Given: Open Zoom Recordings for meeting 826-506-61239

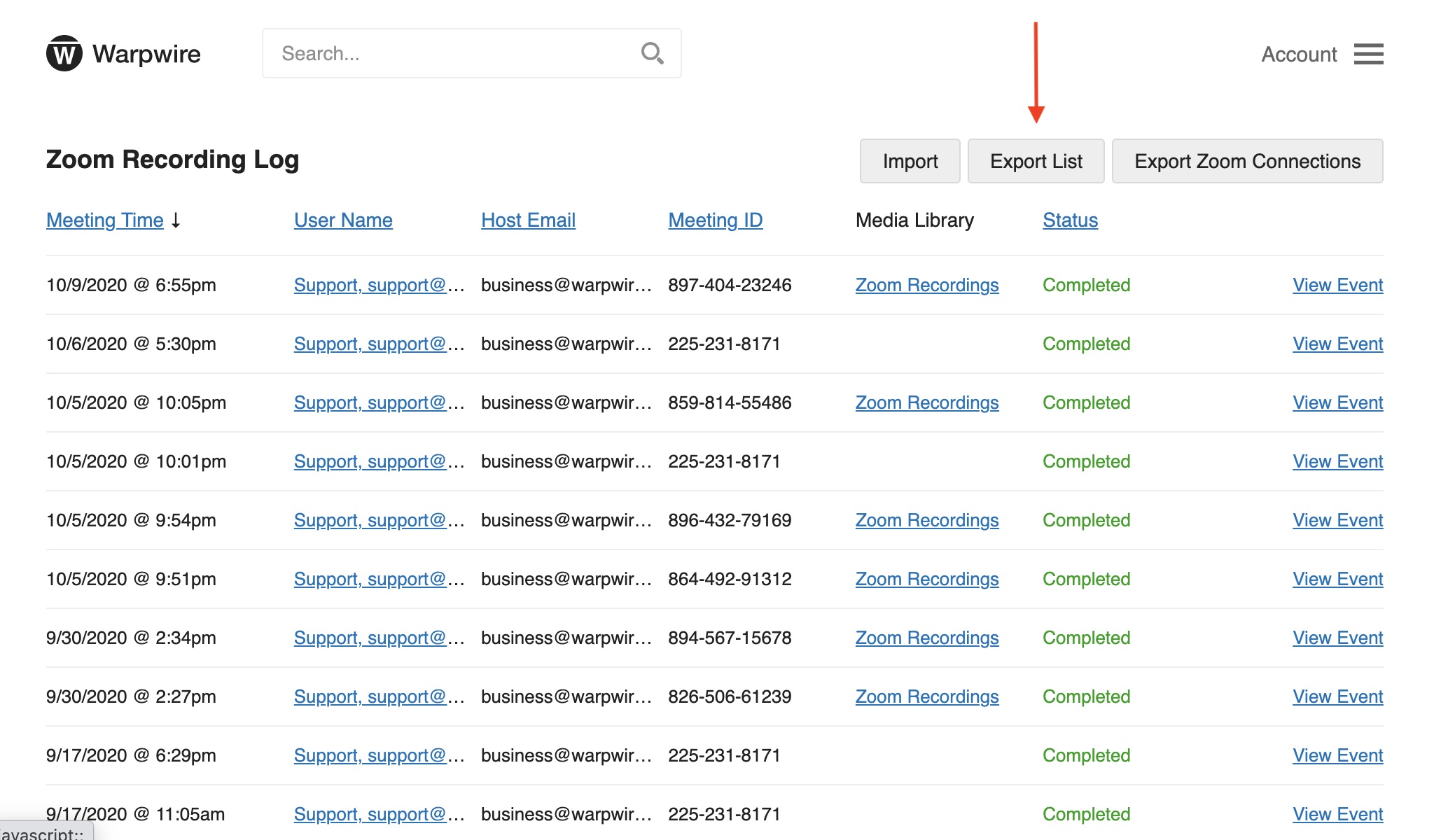Looking at the screenshot, I should coord(927,696).
